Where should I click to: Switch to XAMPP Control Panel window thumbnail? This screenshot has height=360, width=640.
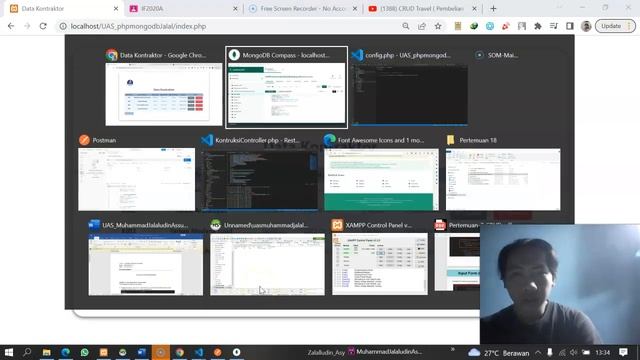coord(380,264)
